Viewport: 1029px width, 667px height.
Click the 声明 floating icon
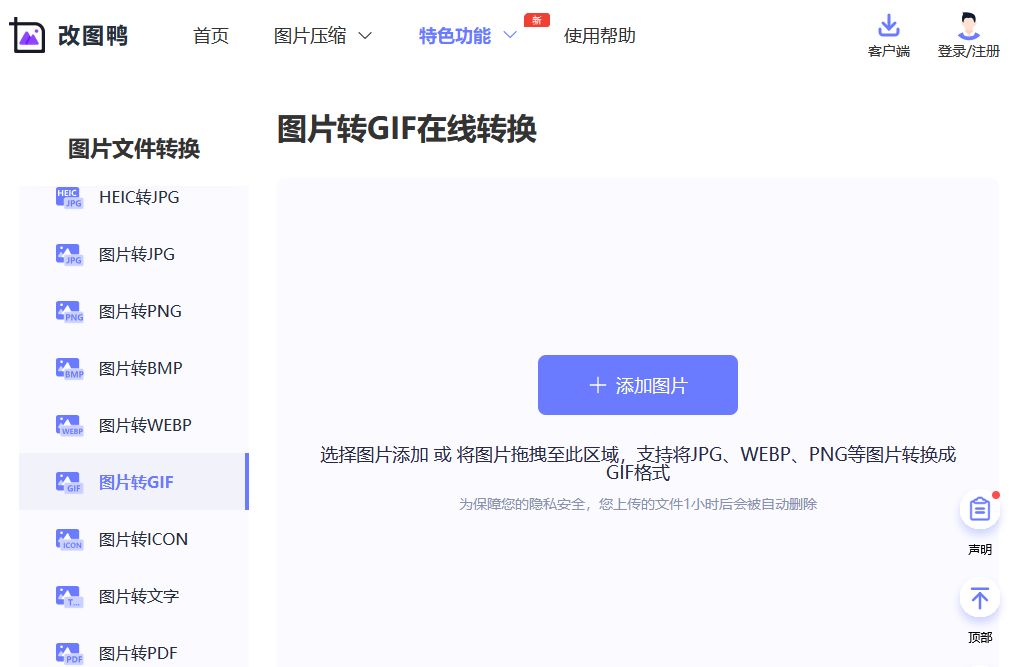point(979,509)
